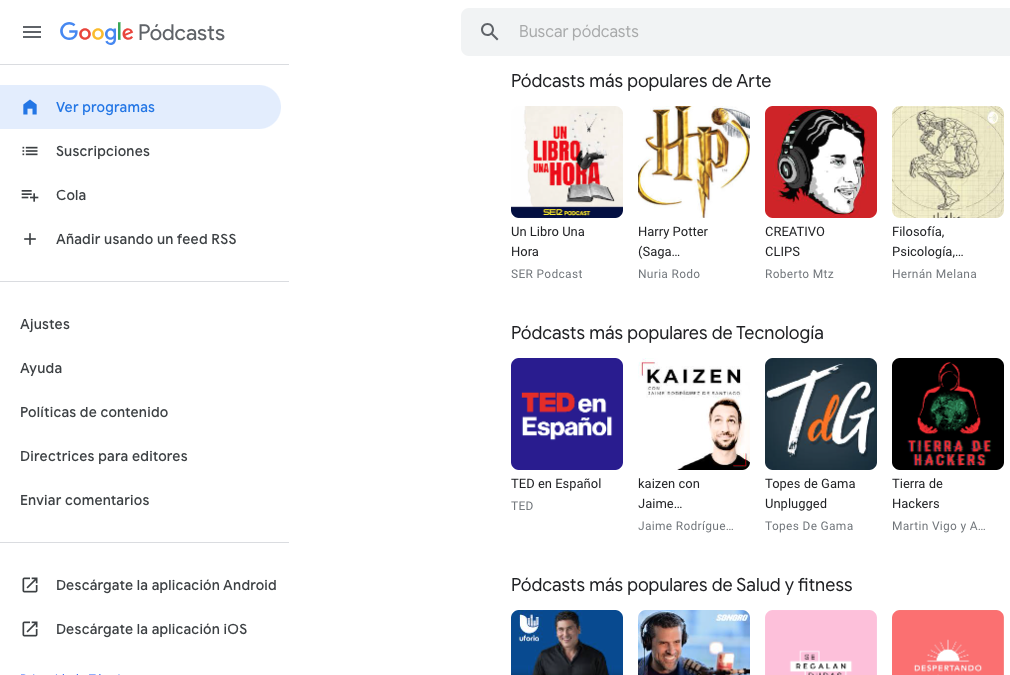This screenshot has height=675, width=1010.
Task: Click the search magnifier icon
Action: pyautogui.click(x=490, y=32)
